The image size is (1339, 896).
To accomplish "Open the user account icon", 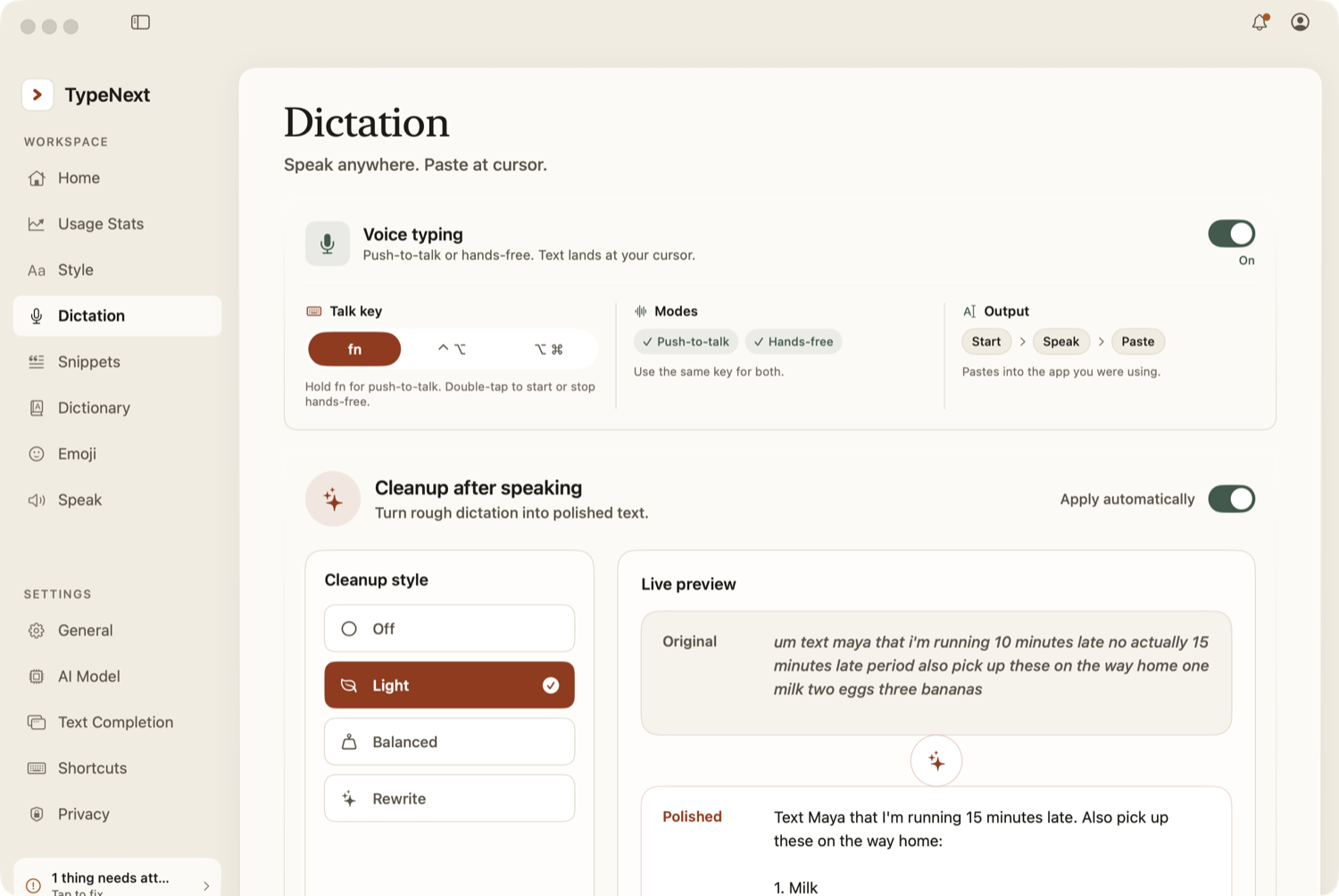I will (x=1300, y=22).
